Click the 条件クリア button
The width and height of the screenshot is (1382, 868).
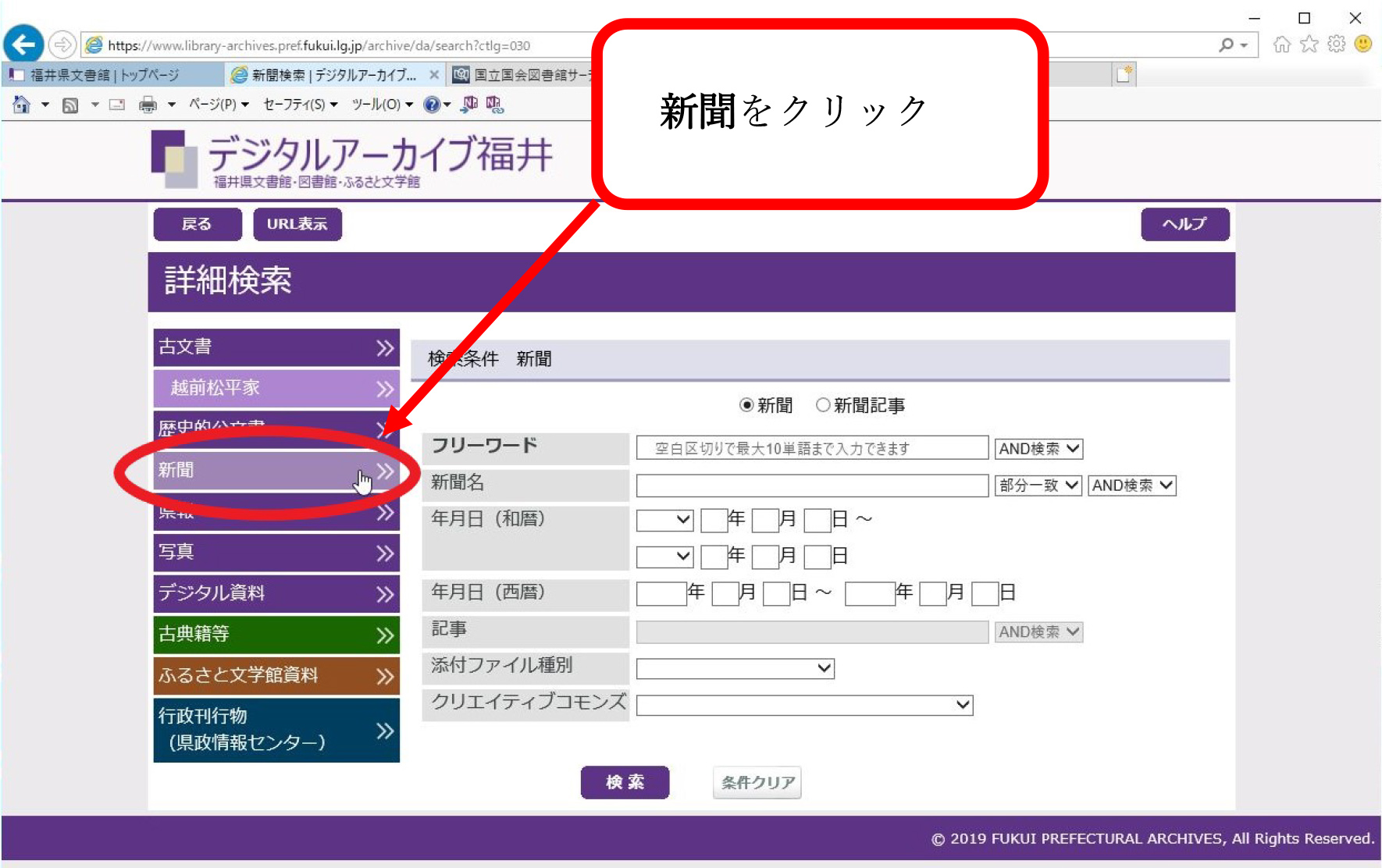(x=757, y=782)
